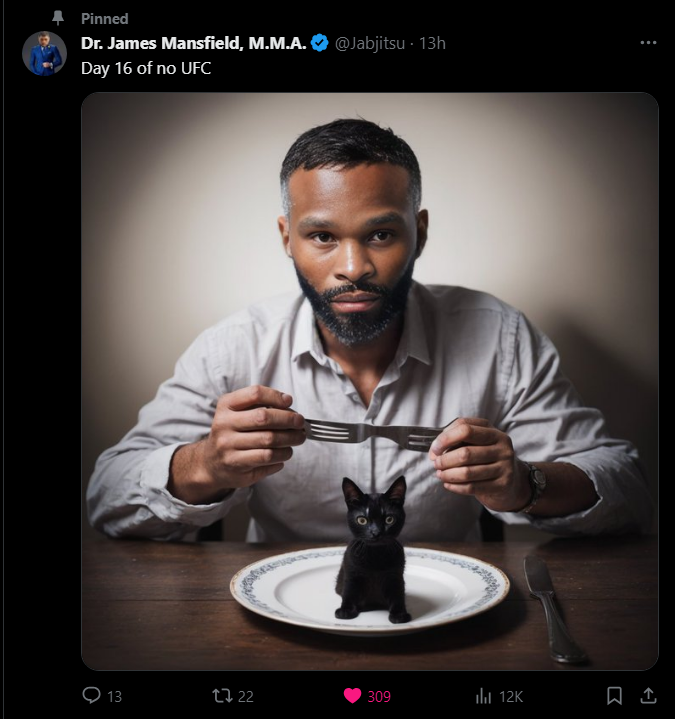Viewport: 675px width, 719px height.
Task: Click the name Dr. James Mansfield, M.M.A.
Action: tap(194, 43)
